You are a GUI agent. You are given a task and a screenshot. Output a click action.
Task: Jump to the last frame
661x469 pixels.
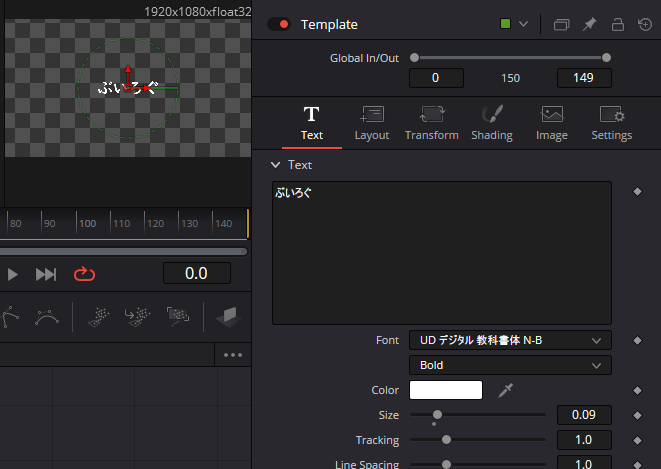(x=46, y=274)
